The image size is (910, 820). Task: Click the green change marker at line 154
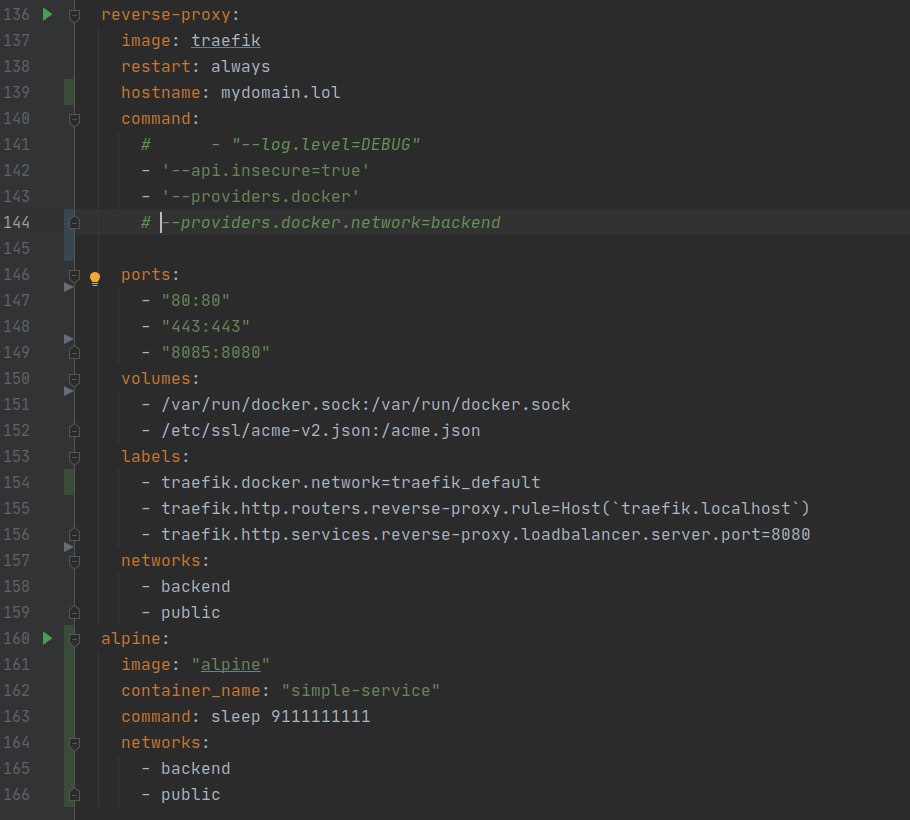pyautogui.click(x=69, y=482)
